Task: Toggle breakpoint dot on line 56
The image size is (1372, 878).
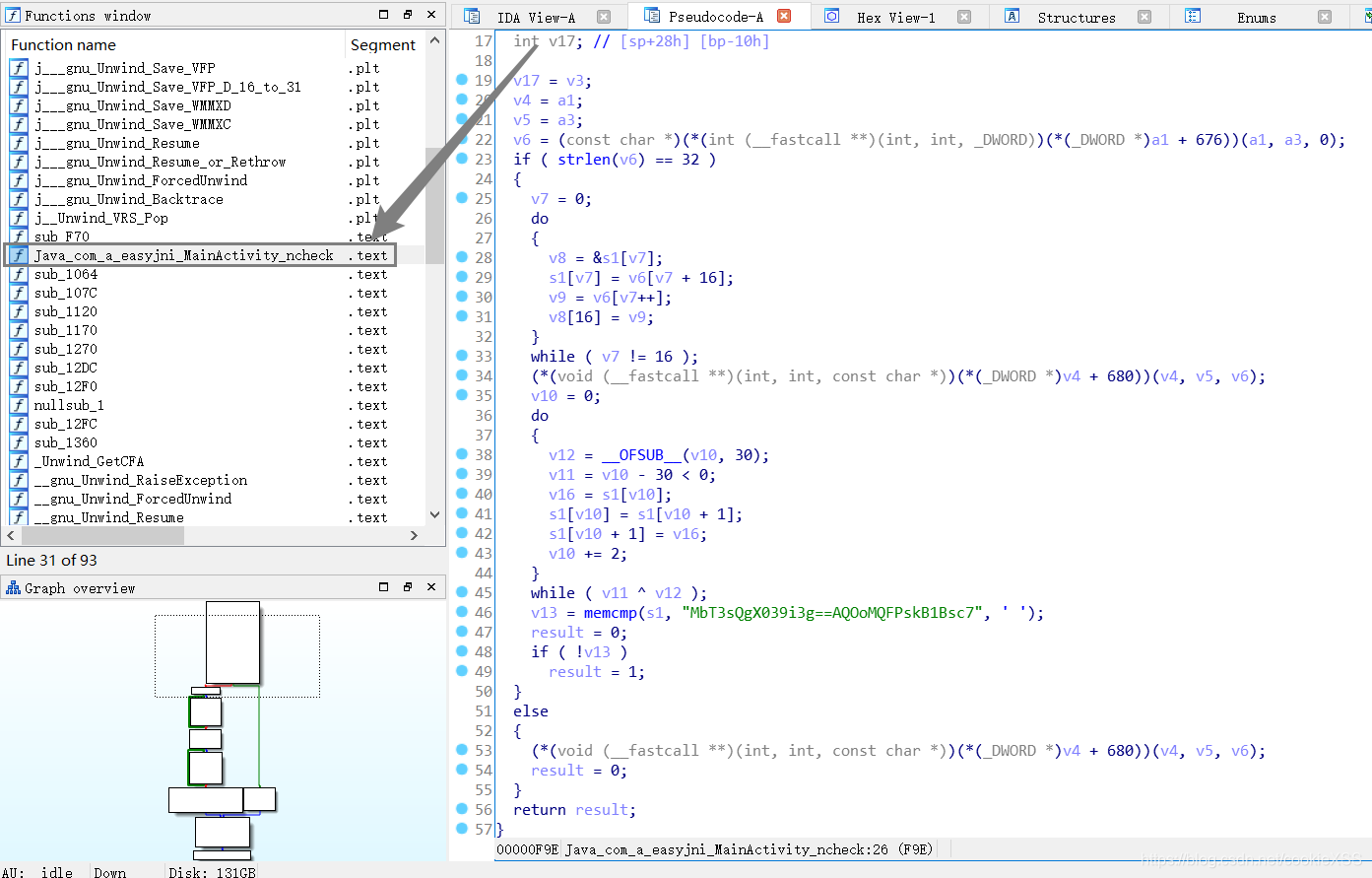Action: pos(462,809)
